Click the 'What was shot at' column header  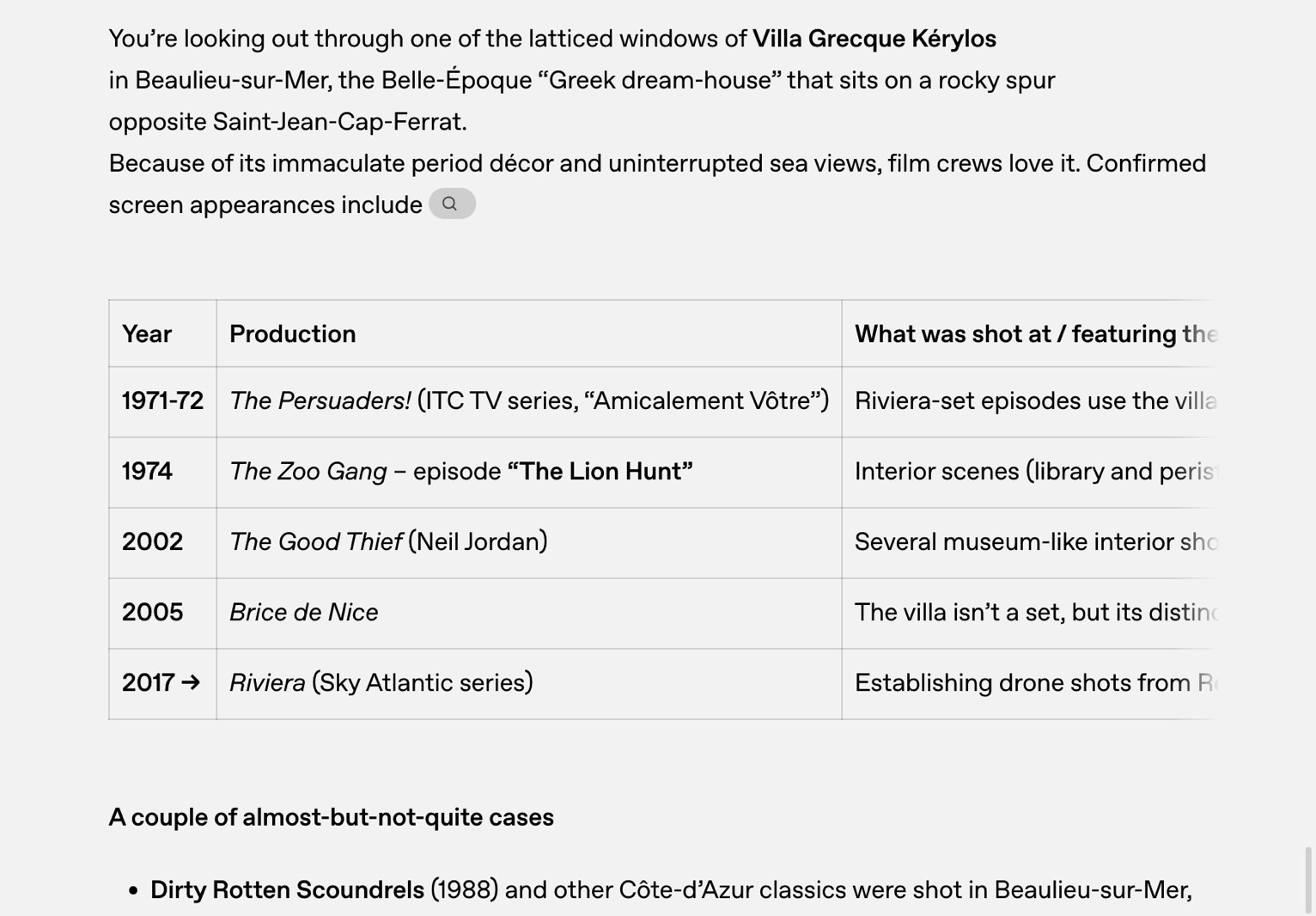(1029, 333)
